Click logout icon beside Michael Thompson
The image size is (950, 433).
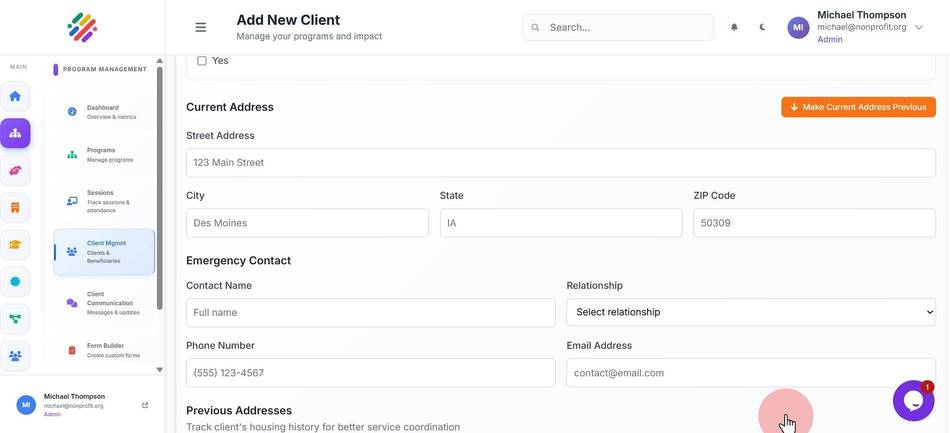pos(145,405)
